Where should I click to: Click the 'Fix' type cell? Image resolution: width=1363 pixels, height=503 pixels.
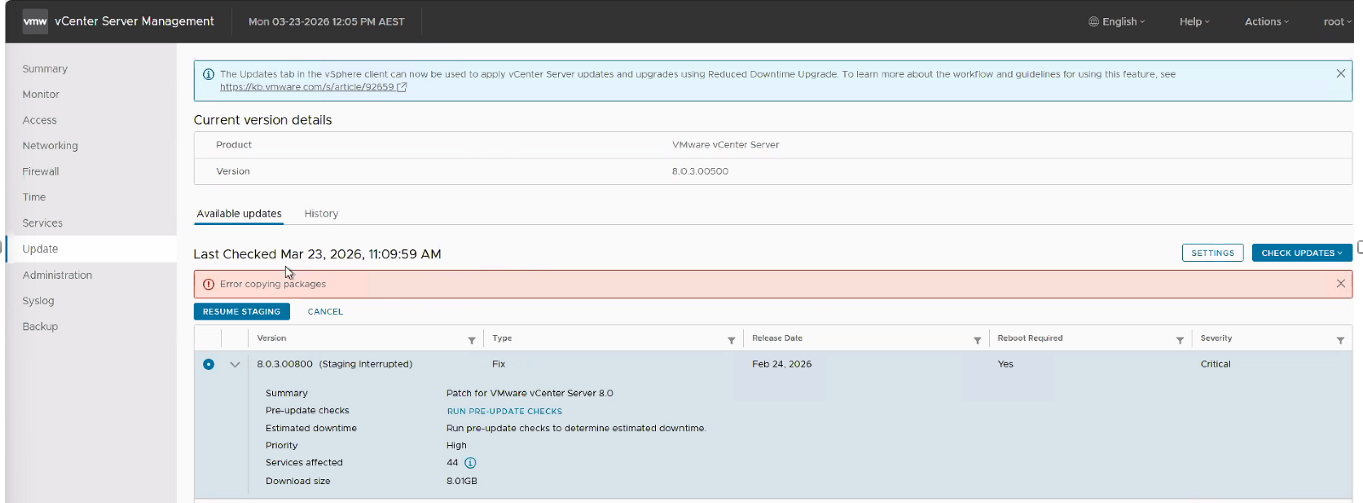tap(499, 364)
